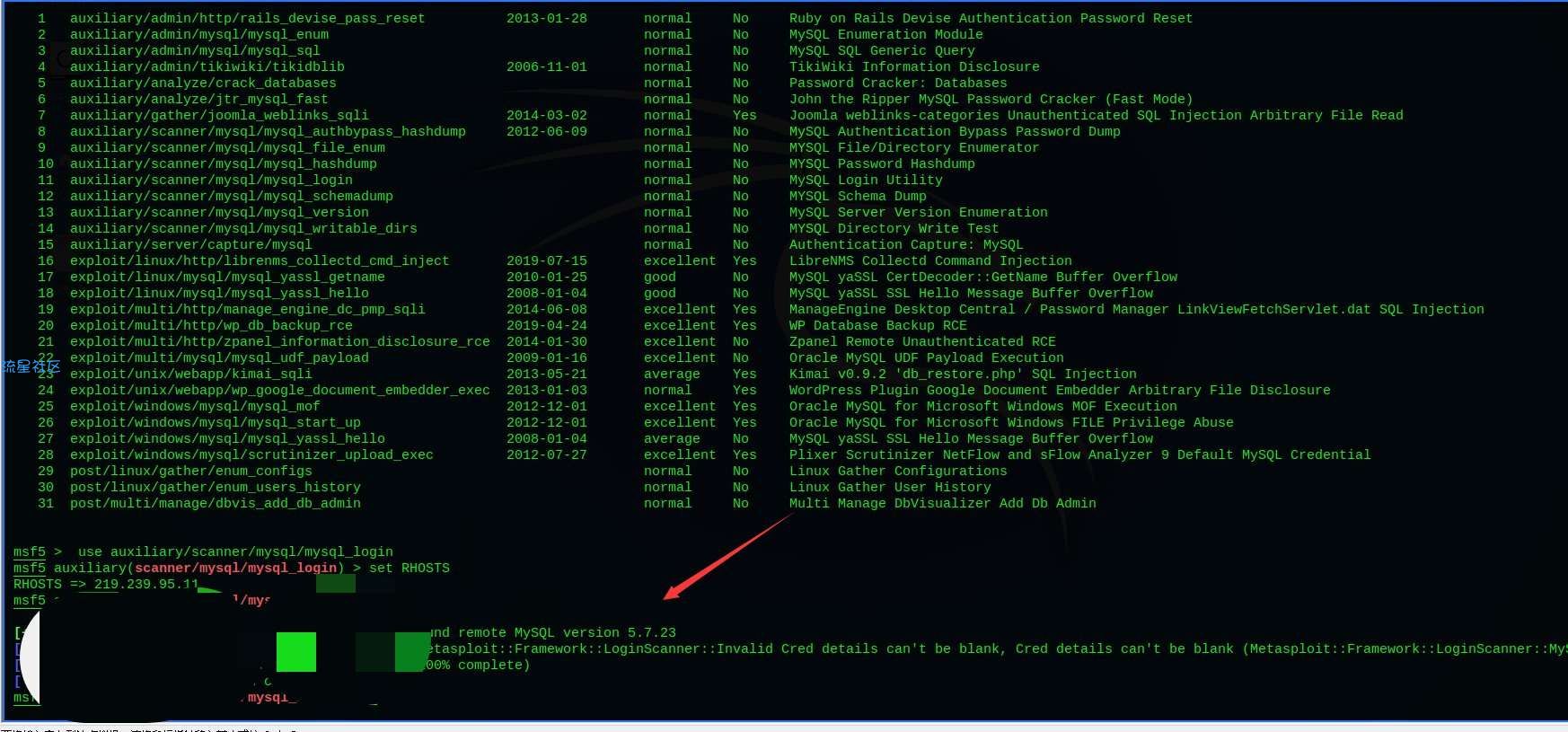Screen dimensions: 1568x732
Task: Click the command 'use auxiliary/scanner/mysql/mysql_login'
Action: (x=235, y=551)
